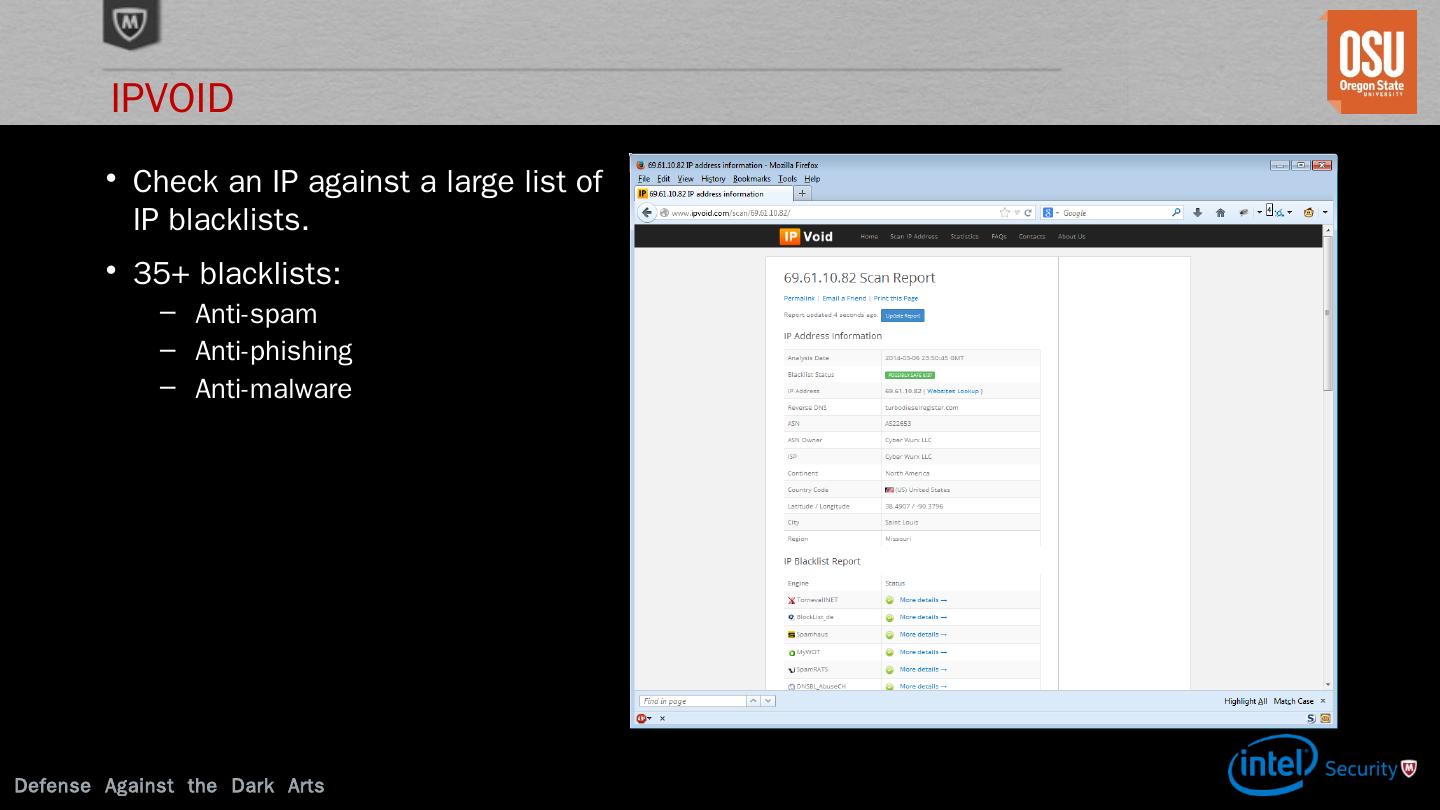Click the Update Report button
The width and height of the screenshot is (1440, 810).
903,316
